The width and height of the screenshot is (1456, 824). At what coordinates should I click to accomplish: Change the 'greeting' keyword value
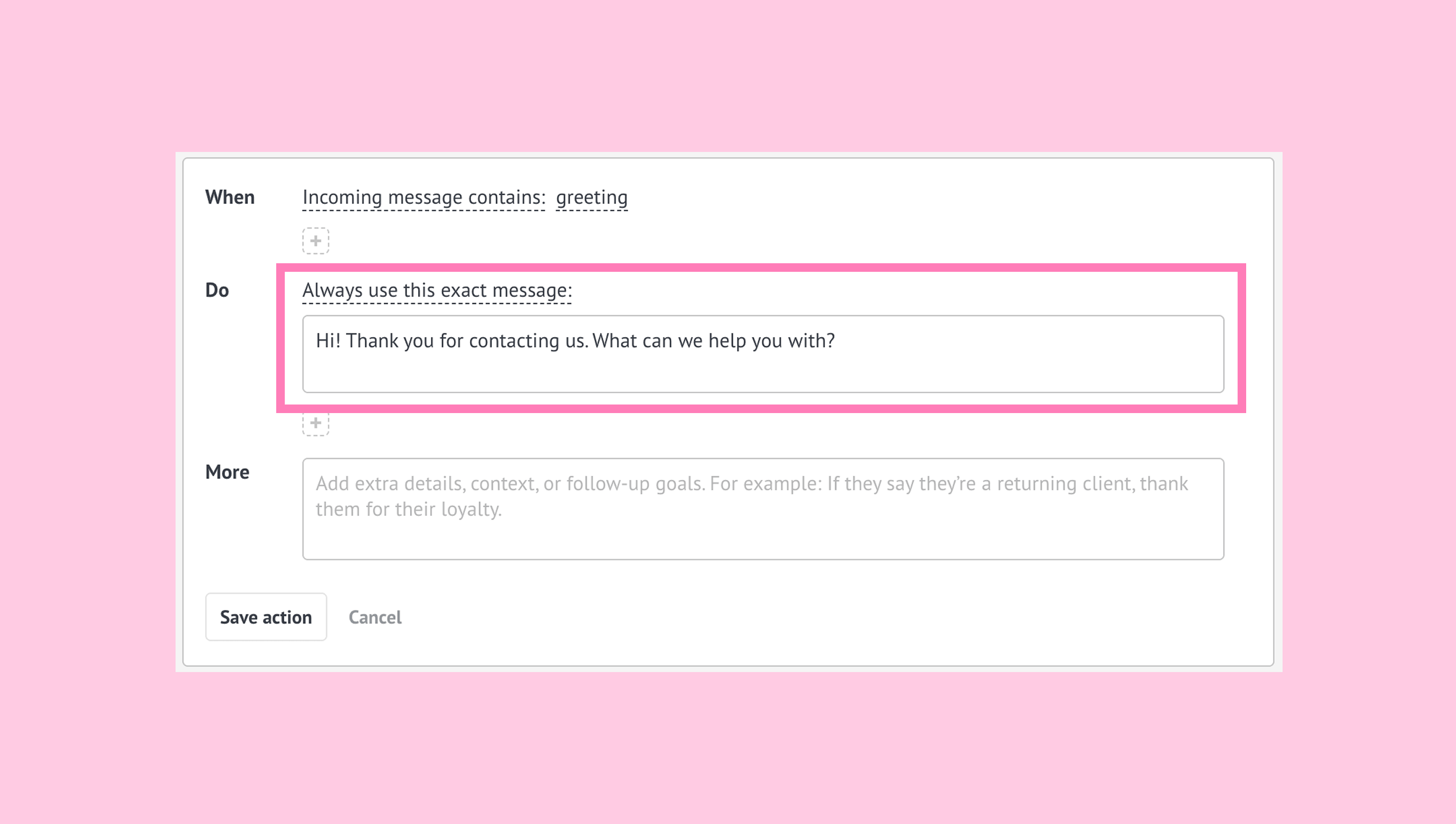click(591, 197)
